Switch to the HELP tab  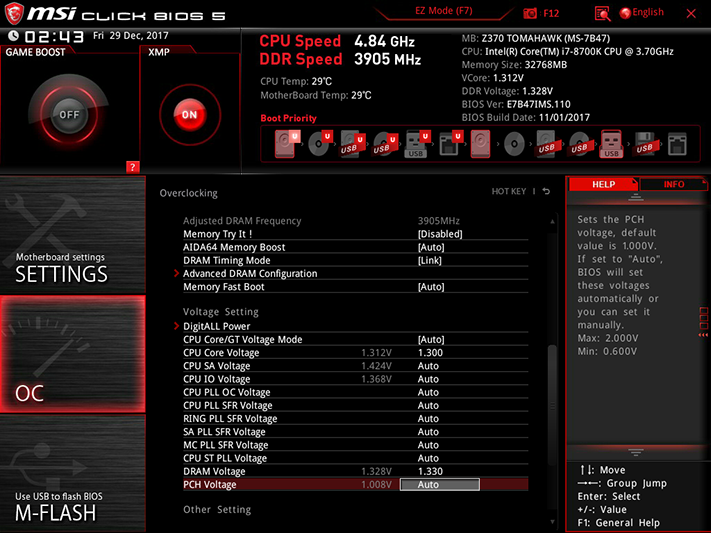pyautogui.click(x=603, y=184)
